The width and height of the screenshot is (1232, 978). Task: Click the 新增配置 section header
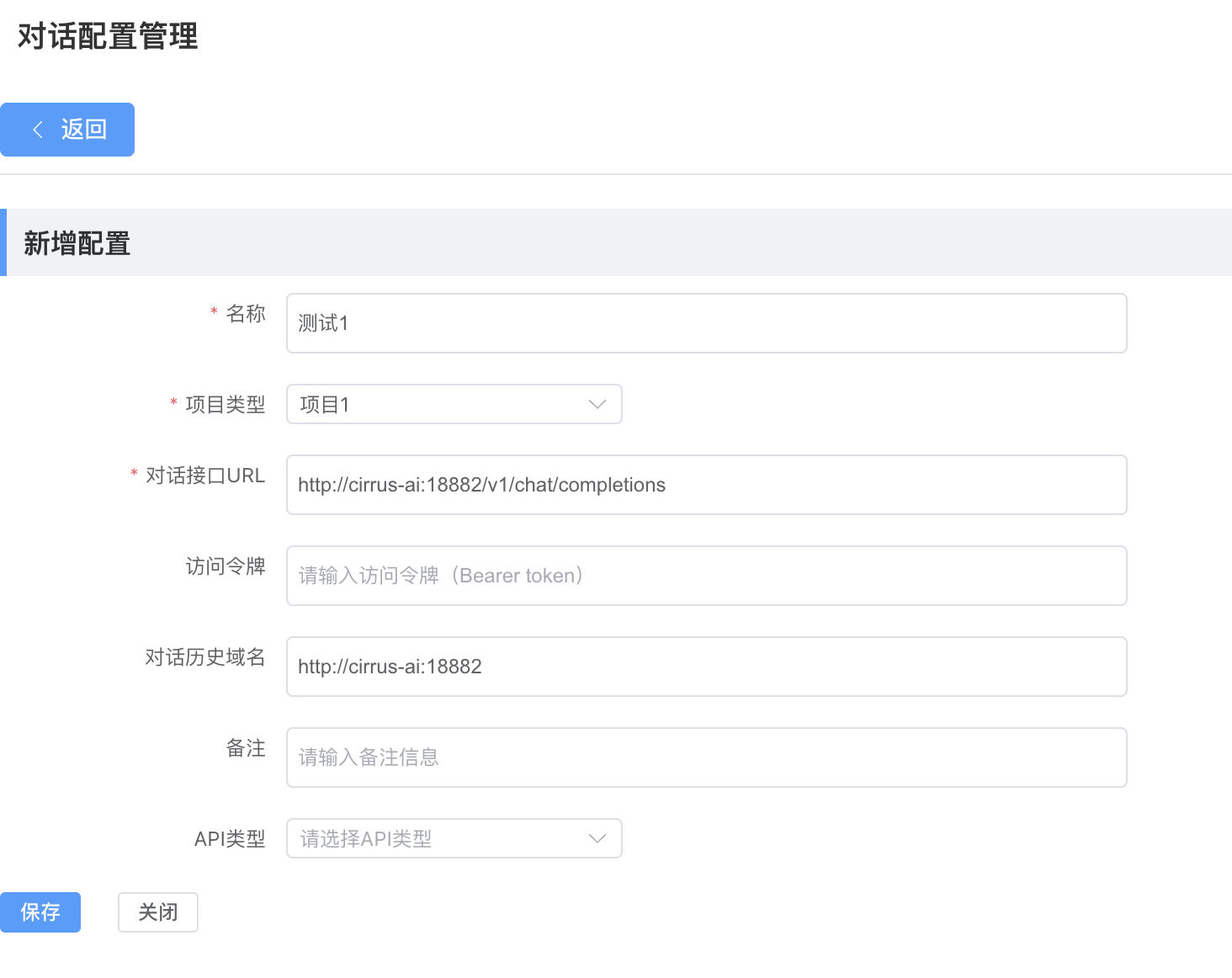77,243
